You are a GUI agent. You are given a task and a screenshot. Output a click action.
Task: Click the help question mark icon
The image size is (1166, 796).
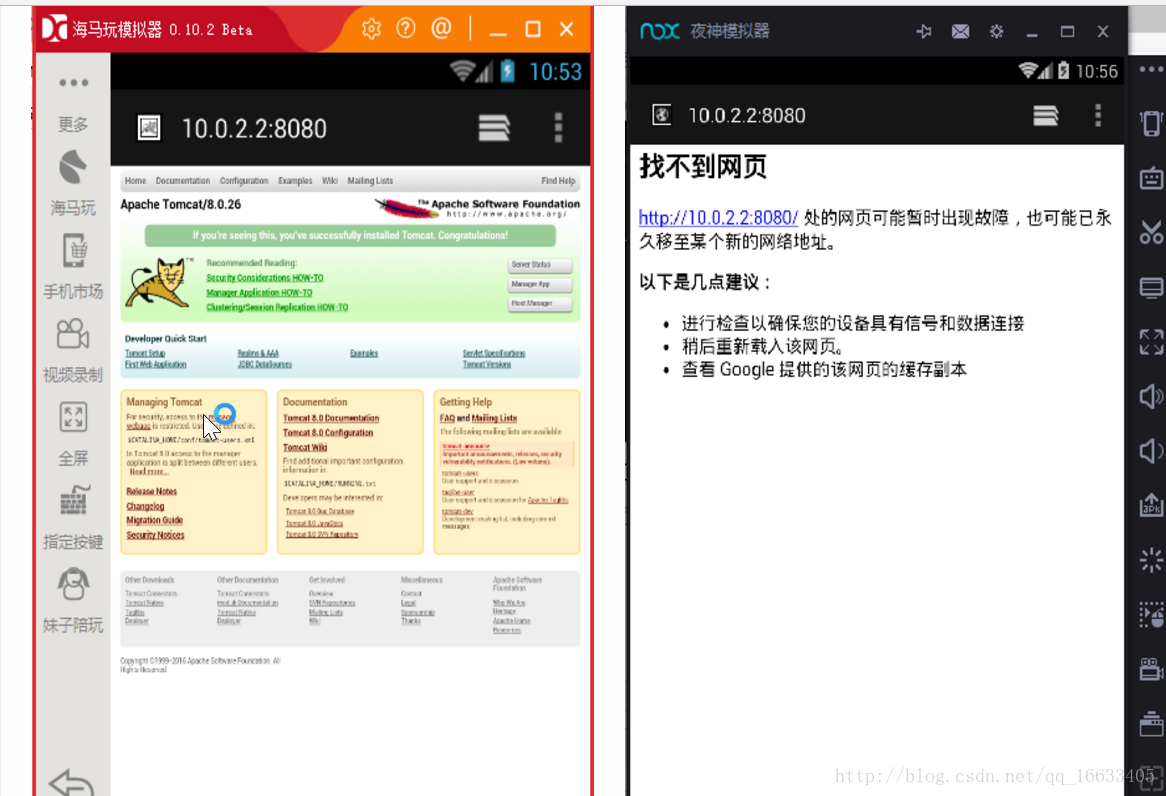pos(406,29)
